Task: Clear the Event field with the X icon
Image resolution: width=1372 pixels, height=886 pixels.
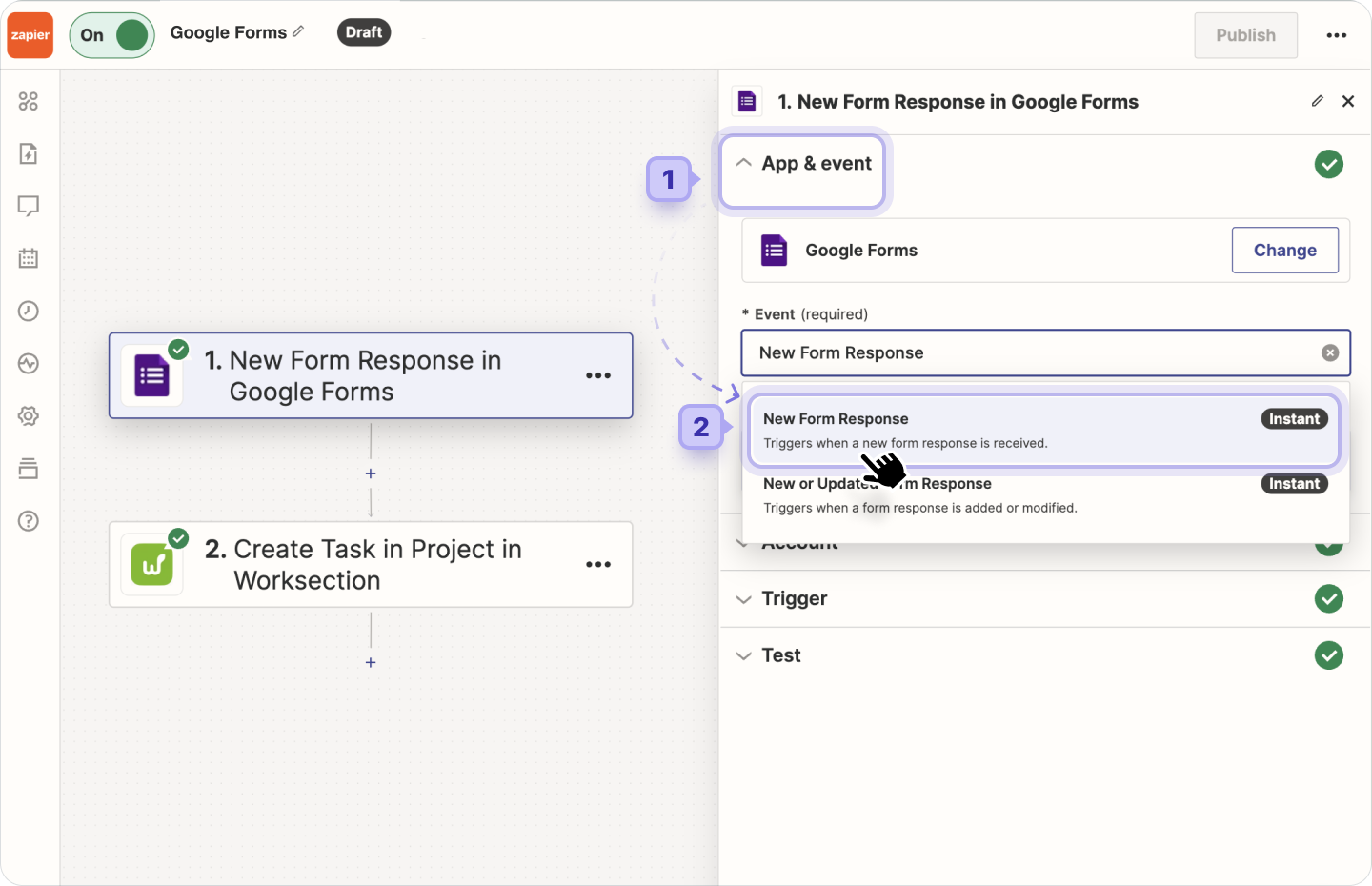Action: [x=1330, y=352]
